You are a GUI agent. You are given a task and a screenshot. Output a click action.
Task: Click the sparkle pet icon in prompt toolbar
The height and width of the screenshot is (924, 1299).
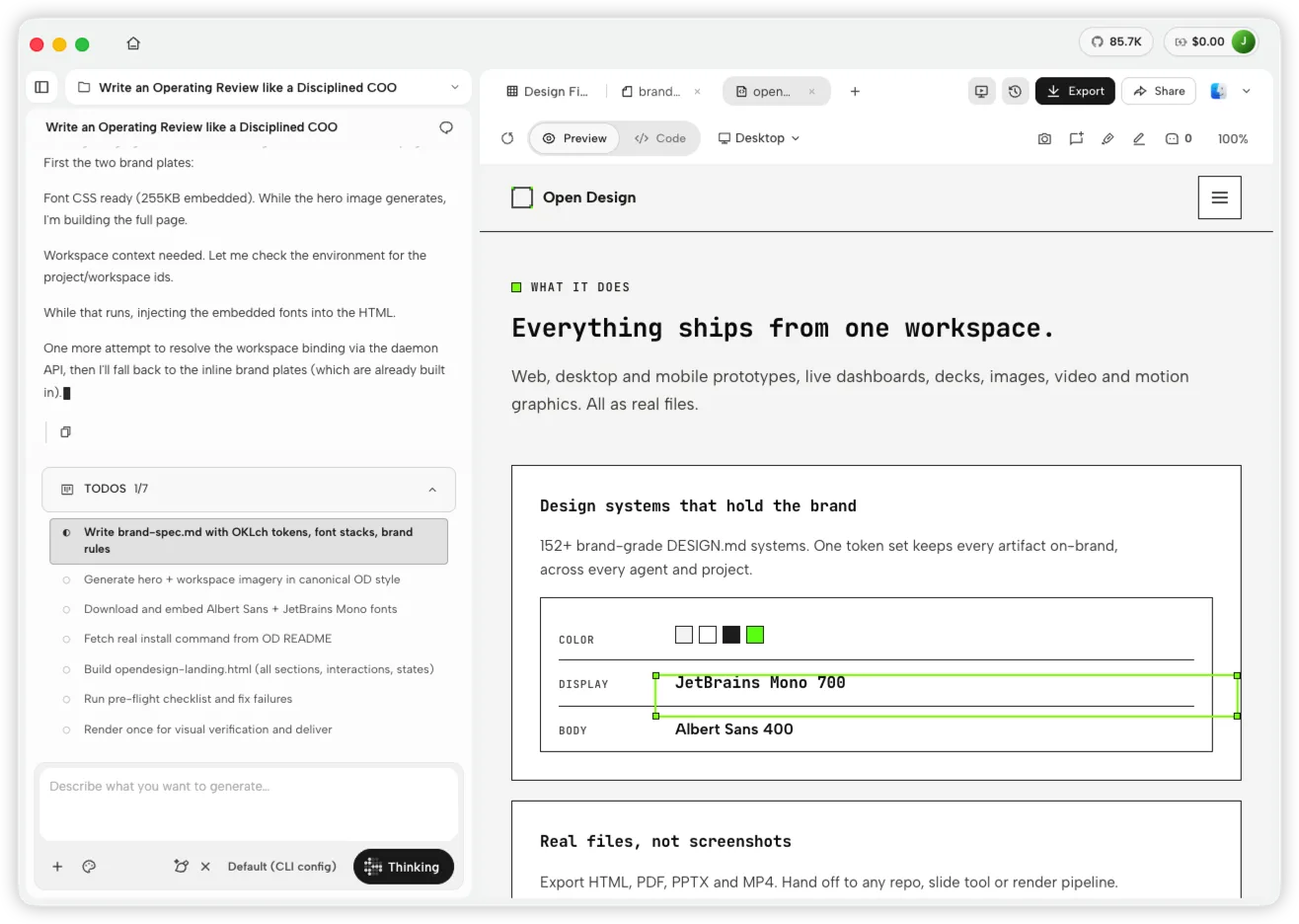(181, 867)
